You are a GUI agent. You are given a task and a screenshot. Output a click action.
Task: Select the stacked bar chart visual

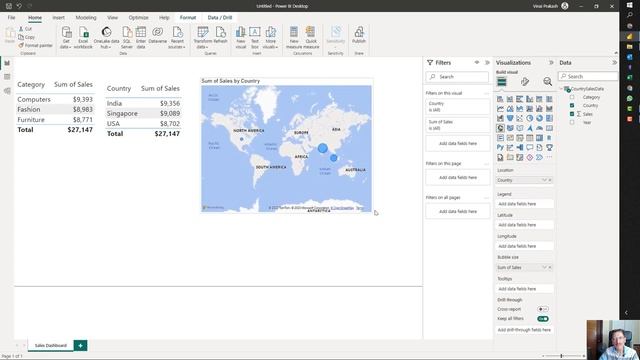[x=500, y=99]
